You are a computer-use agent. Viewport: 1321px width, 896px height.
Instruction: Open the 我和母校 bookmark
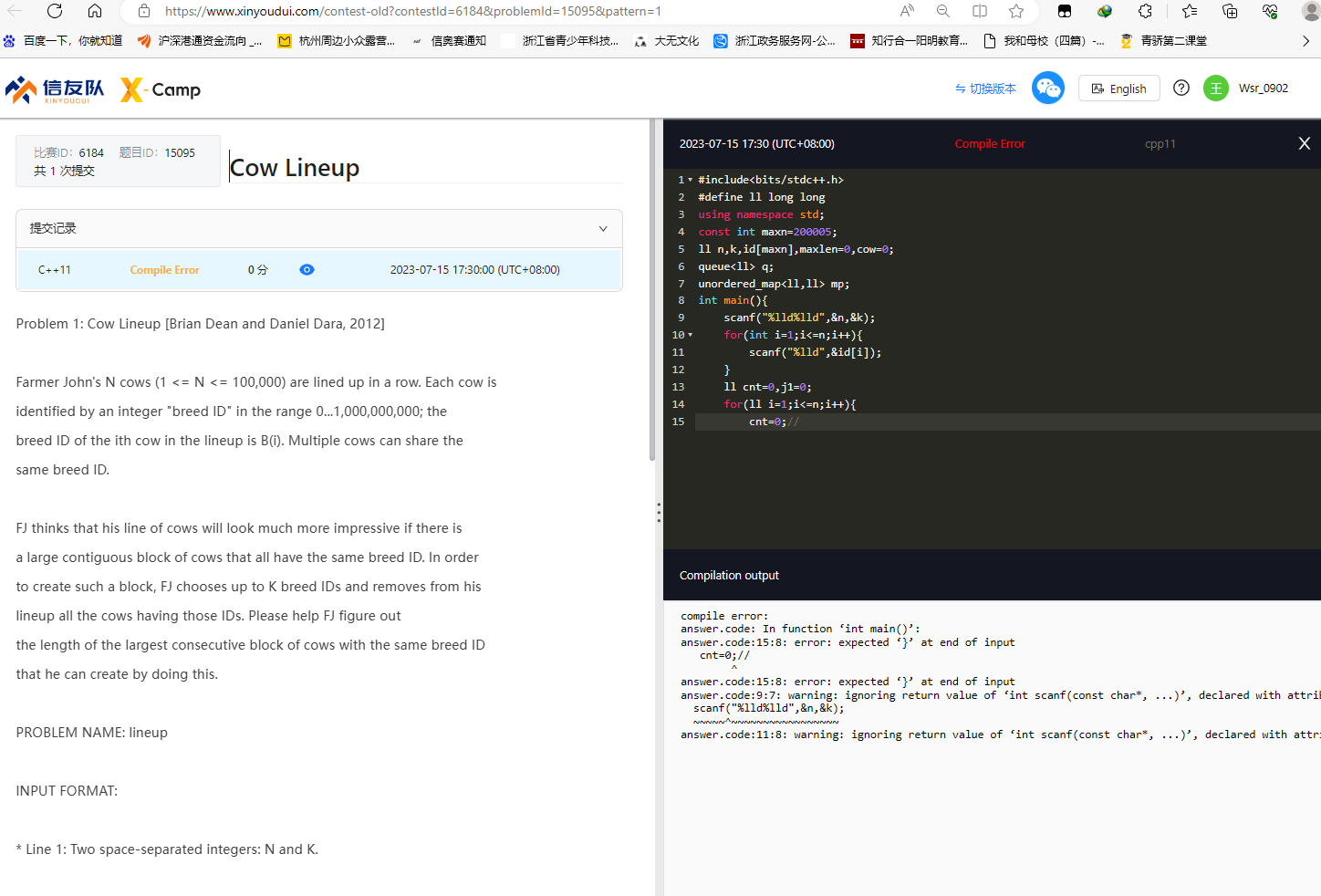[x=1045, y=41]
